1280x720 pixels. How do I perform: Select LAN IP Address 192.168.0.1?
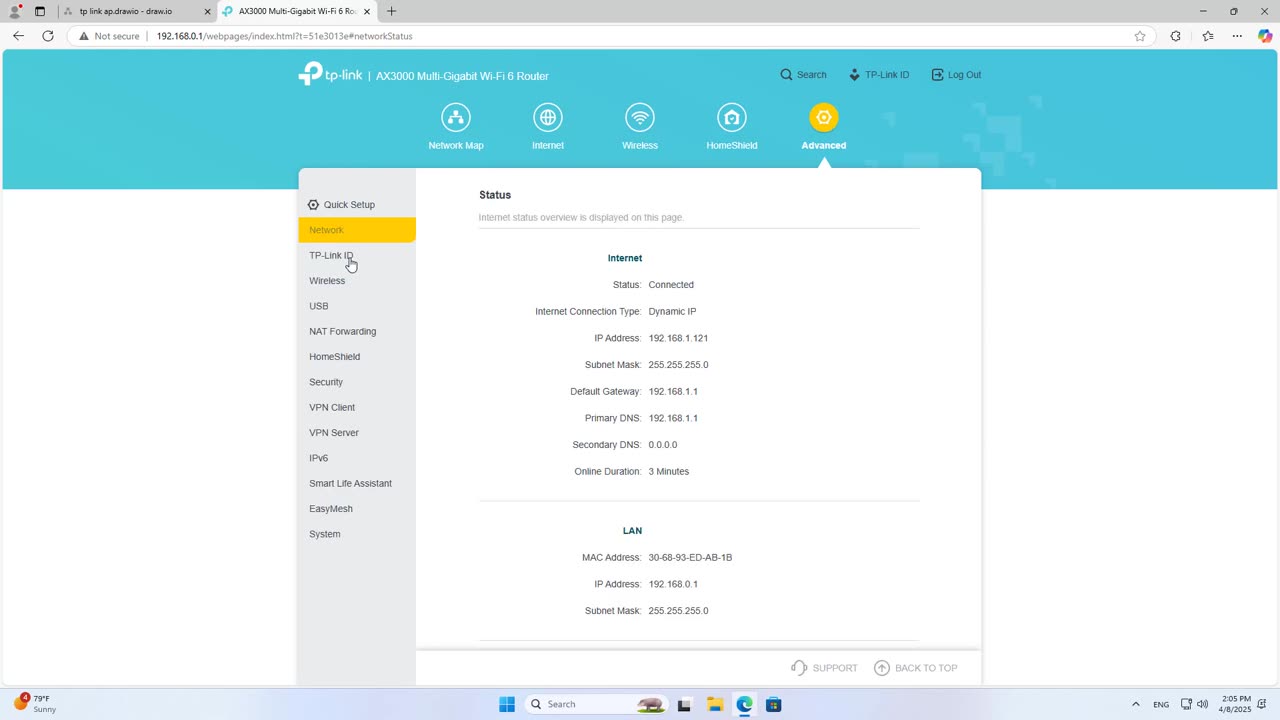[673, 584]
